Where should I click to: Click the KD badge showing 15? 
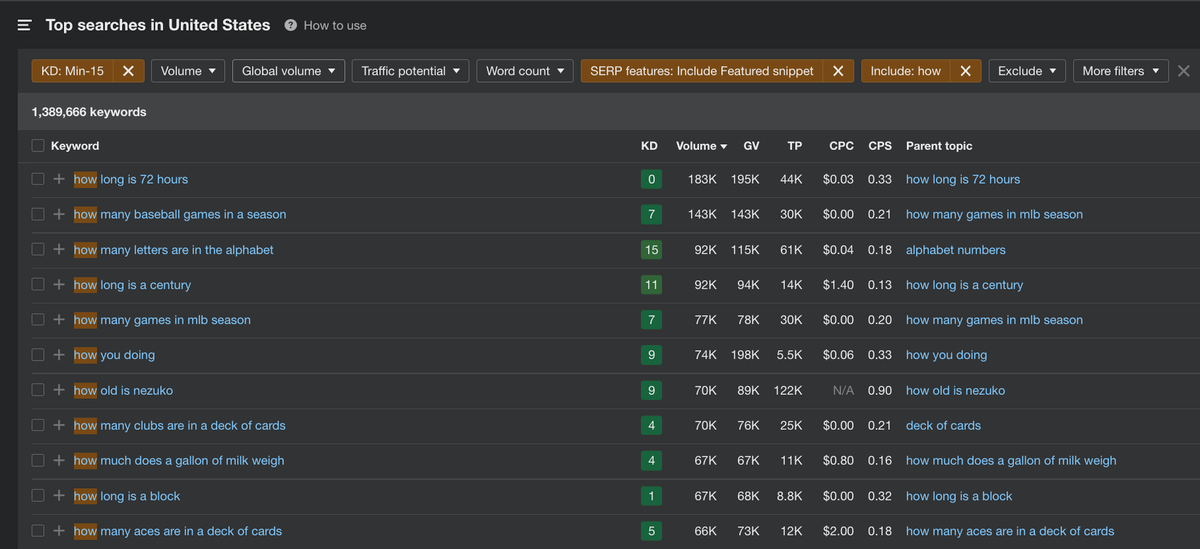pyautogui.click(x=651, y=250)
